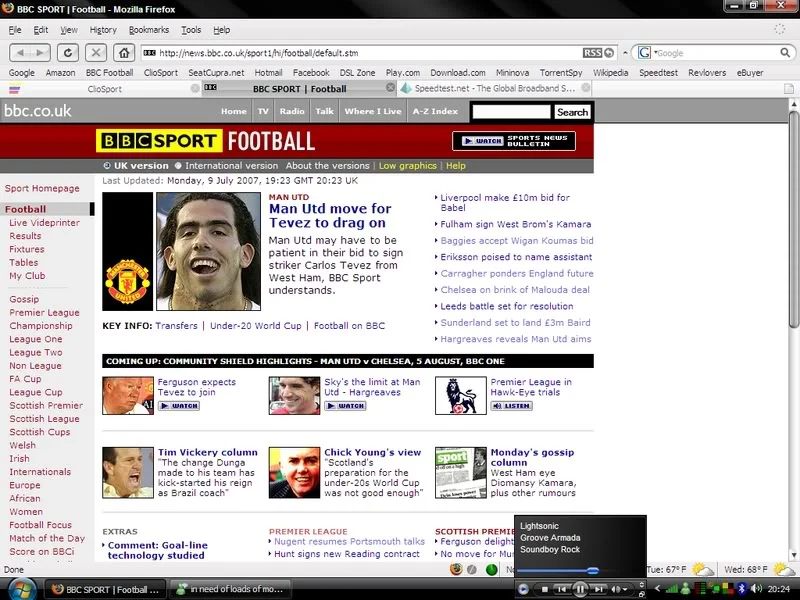The height and width of the screenshot is (600, 800).
Task: Stop playback in the media player toolbar
Action: click(x=544, y=589)
